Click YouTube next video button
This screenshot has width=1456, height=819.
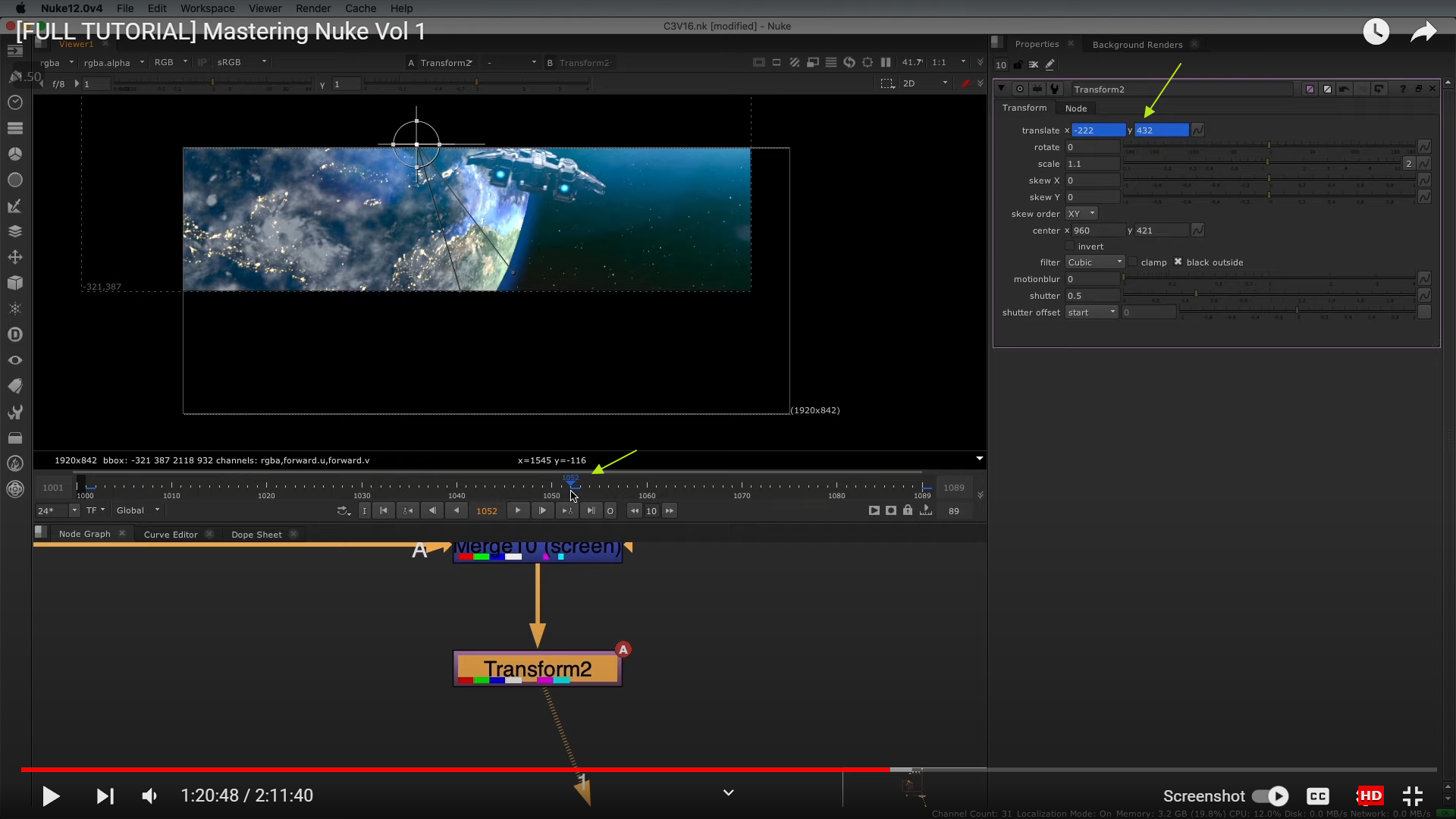pos(105,796)
